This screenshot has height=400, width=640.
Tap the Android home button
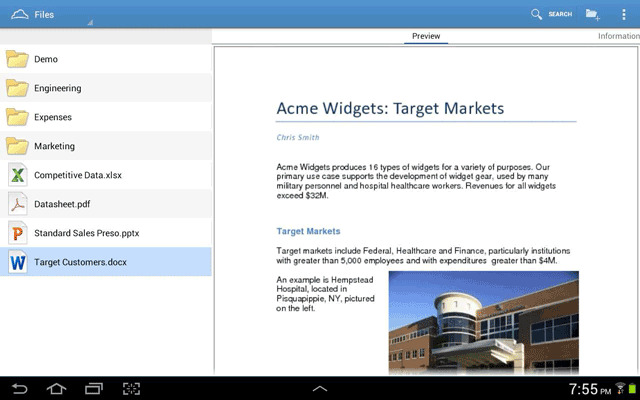[x=56, y=389]
